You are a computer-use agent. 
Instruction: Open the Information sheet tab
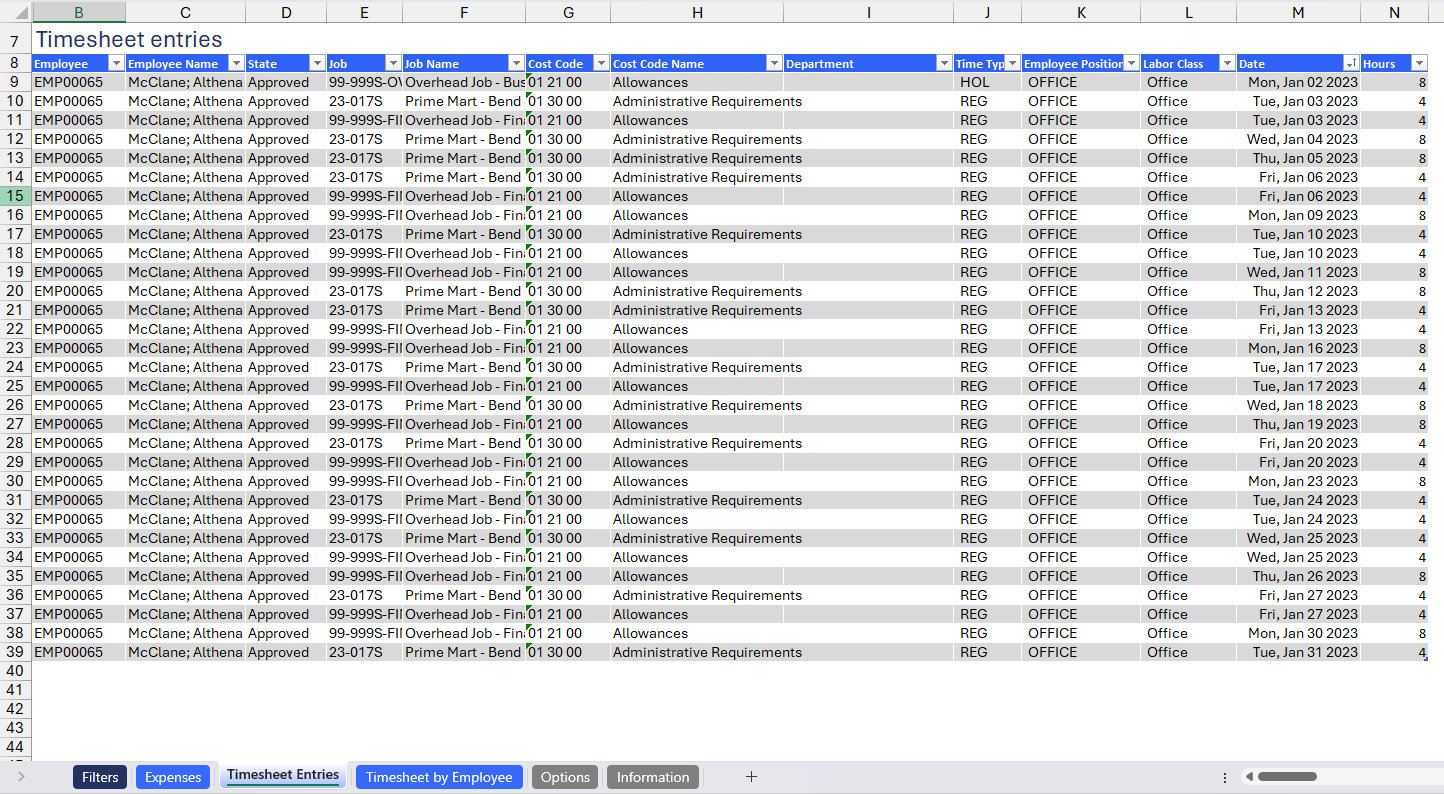click(652, 777)
